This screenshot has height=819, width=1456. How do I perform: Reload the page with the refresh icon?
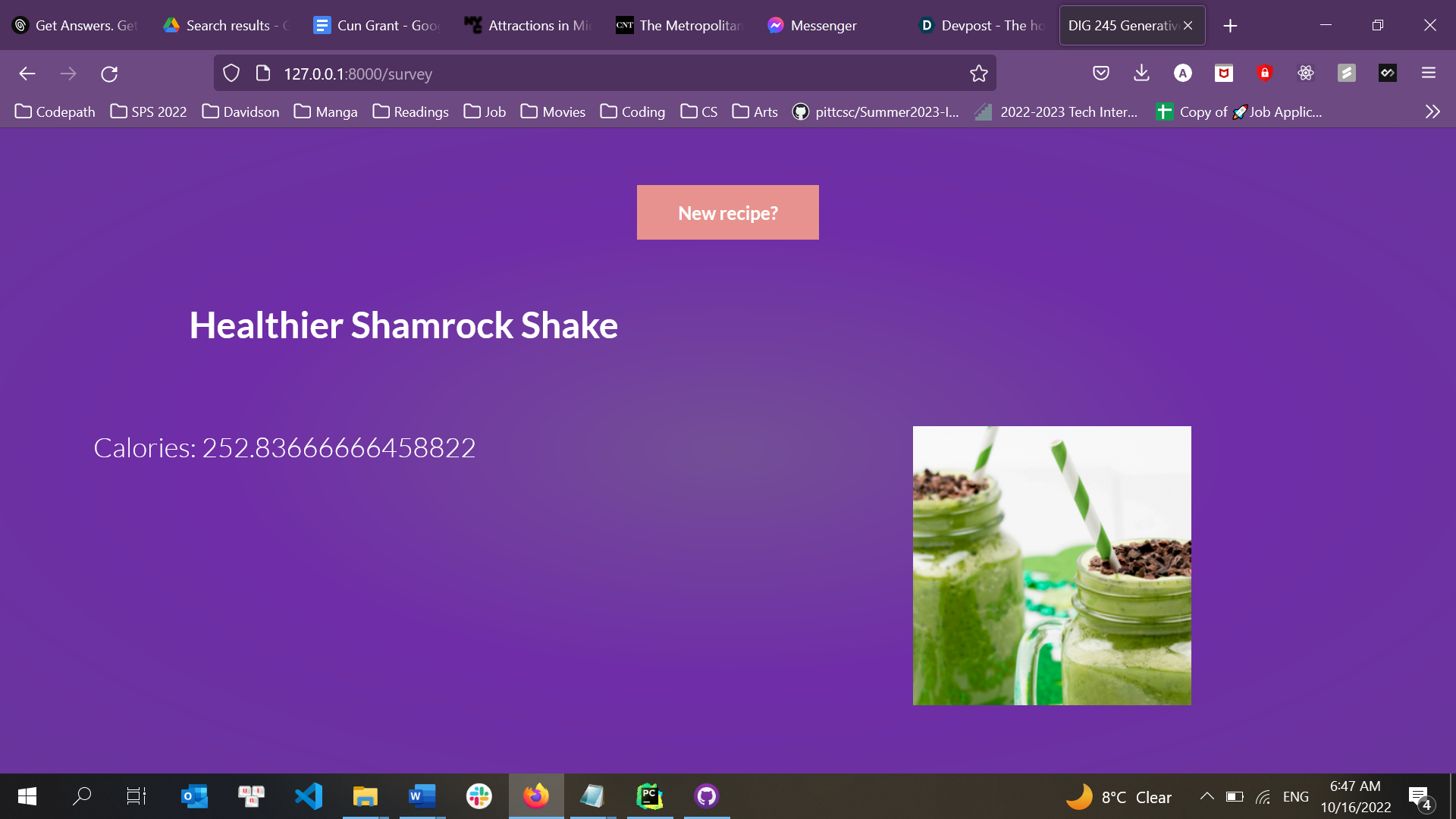109,74
